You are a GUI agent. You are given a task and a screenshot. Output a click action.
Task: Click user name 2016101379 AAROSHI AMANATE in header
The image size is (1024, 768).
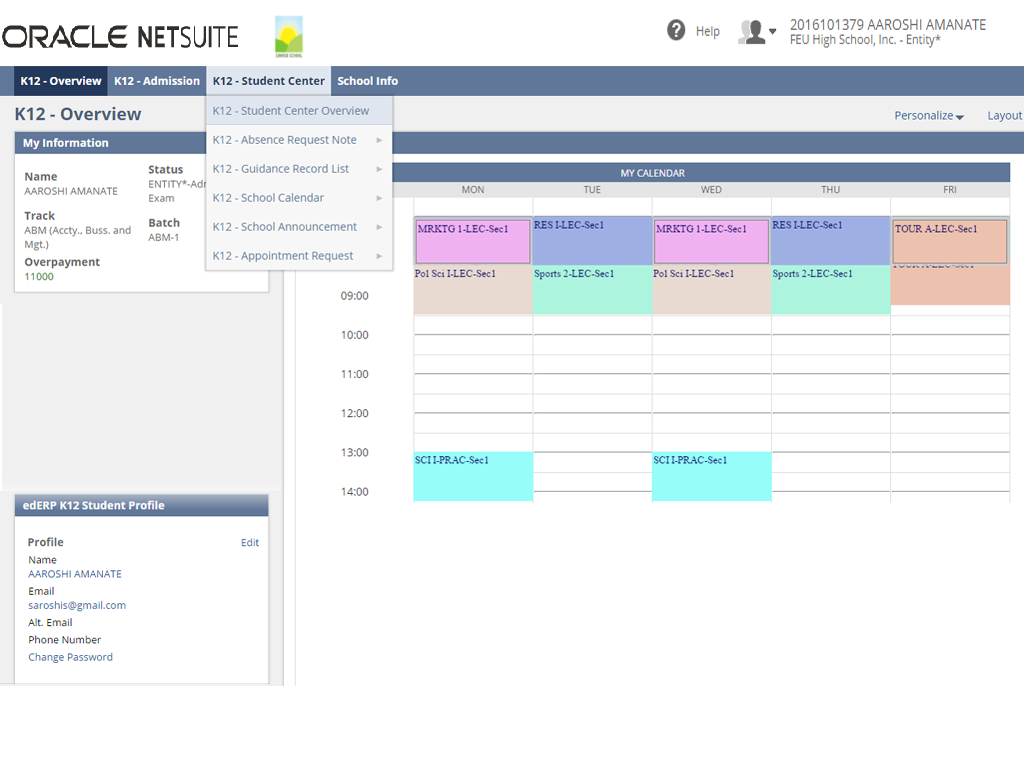click(888, 25)
